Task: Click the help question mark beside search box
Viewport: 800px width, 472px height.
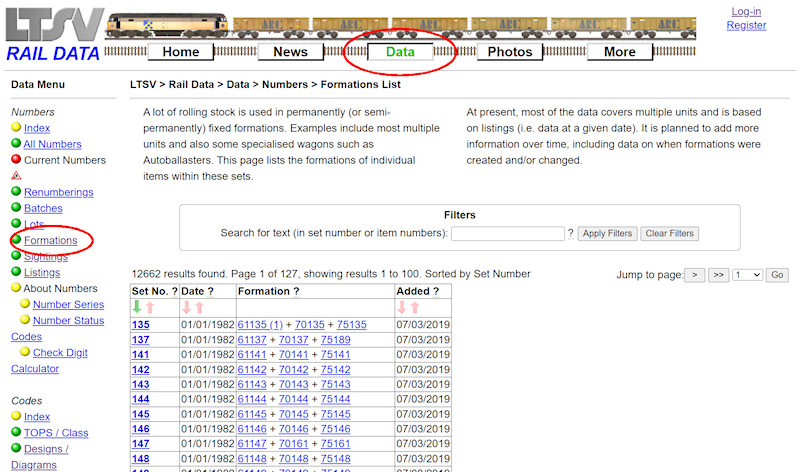Action: [x=571, y=234]
